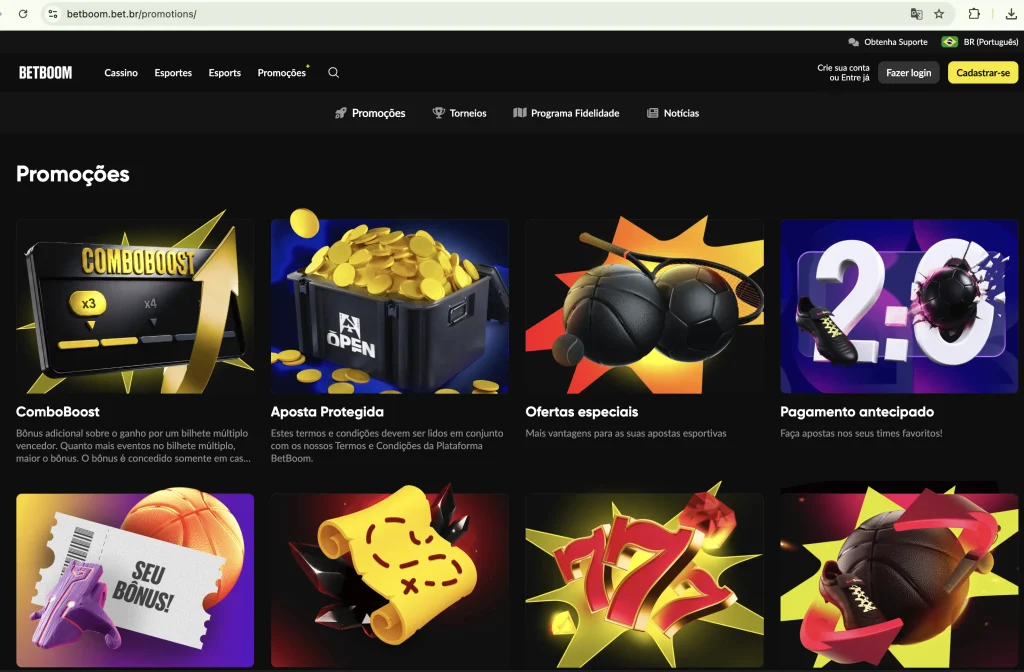Click the Promoções page heading
Image resolution: width=1024 pixels, height=672 pixels.
point(72,174)
